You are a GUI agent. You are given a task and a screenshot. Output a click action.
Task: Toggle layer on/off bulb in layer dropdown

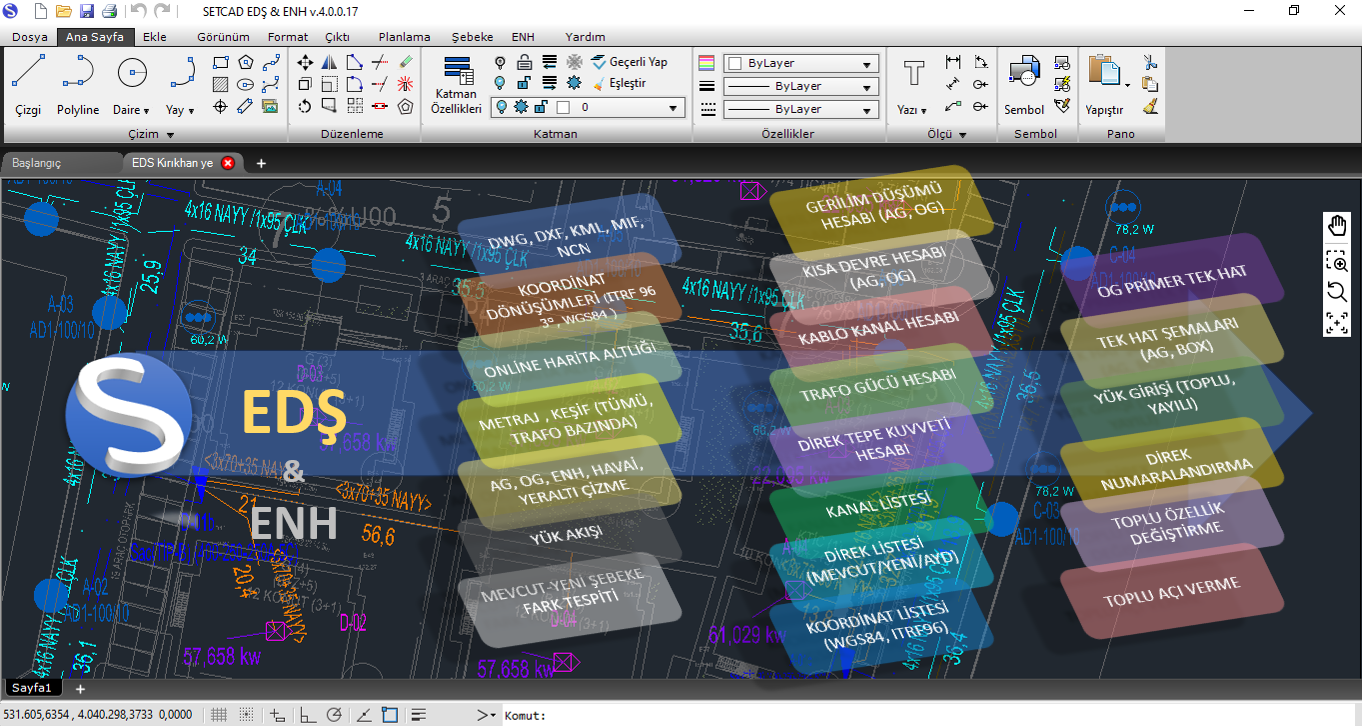point(501,107)
